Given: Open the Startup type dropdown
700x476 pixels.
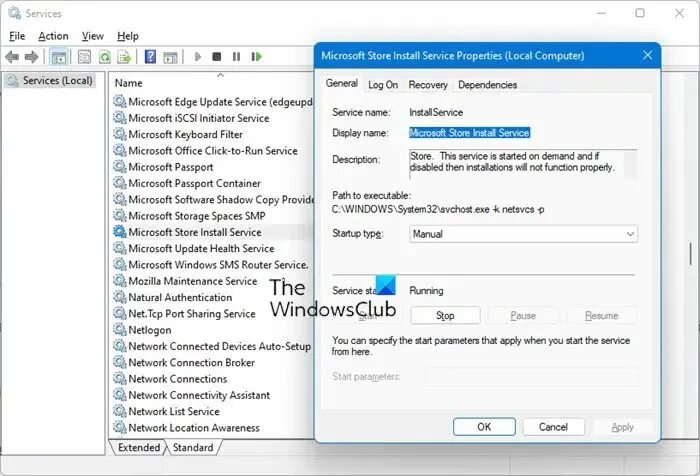Looking at the screenshot, I should pos(523,234).
